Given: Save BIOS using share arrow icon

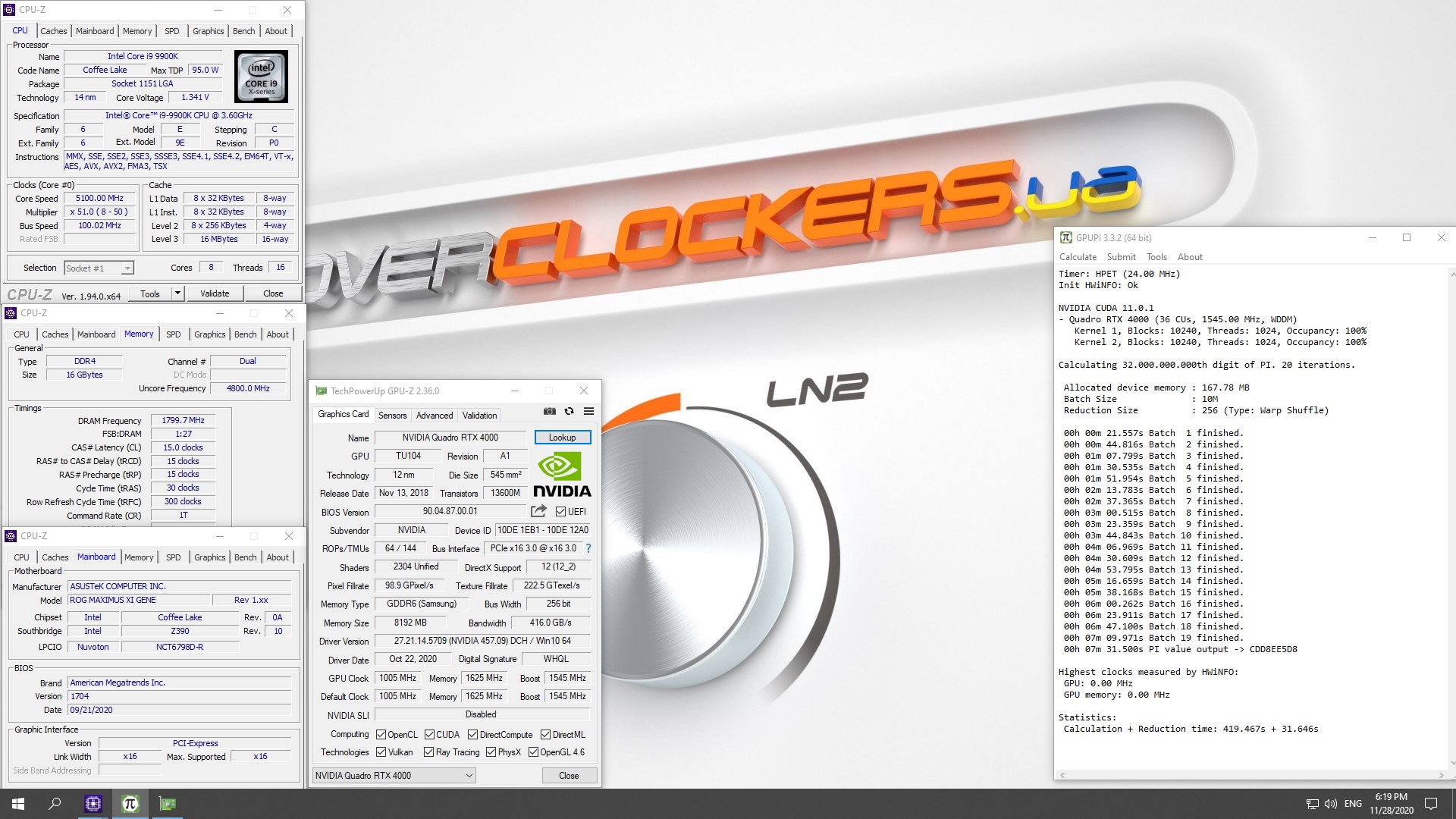Looking at the screenshot, I should click(x=538, y=511).
